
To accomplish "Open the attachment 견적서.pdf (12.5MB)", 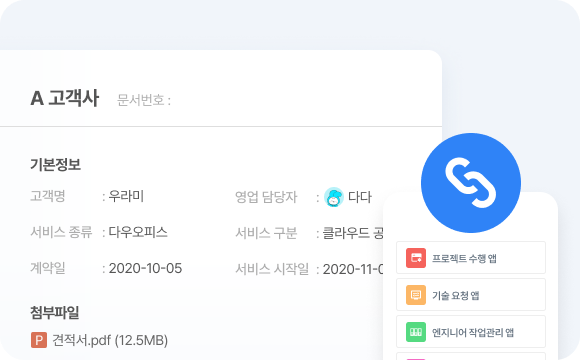I will 100,340.
